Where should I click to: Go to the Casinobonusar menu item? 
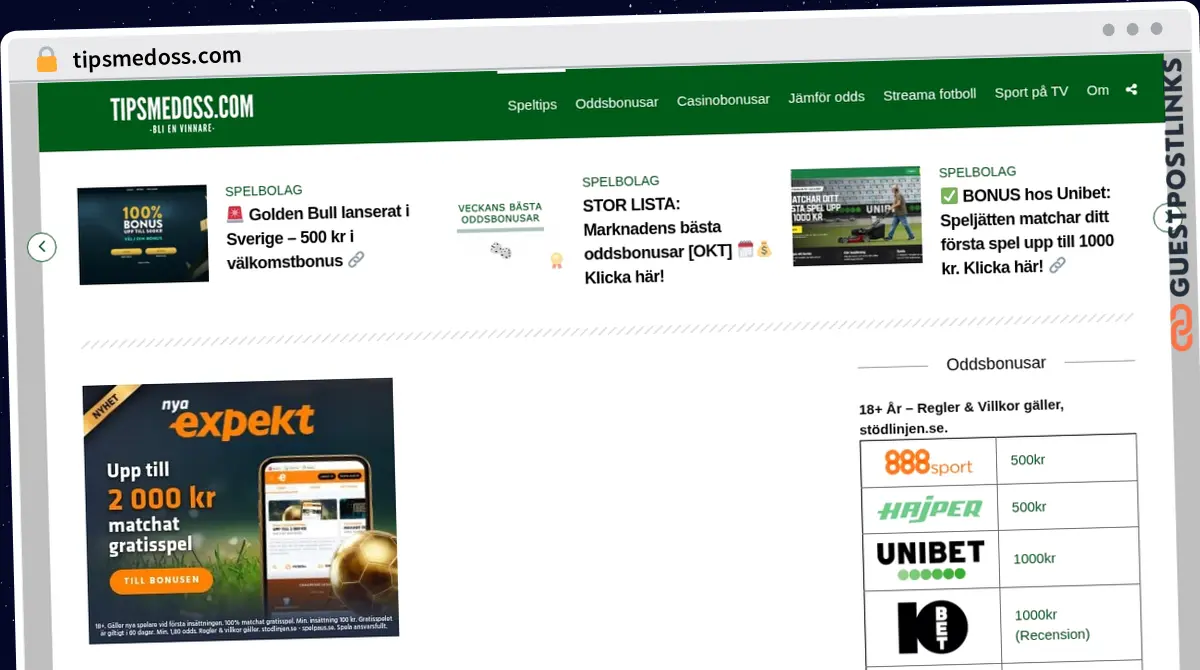pyautogui.click(x=723, y=100)
